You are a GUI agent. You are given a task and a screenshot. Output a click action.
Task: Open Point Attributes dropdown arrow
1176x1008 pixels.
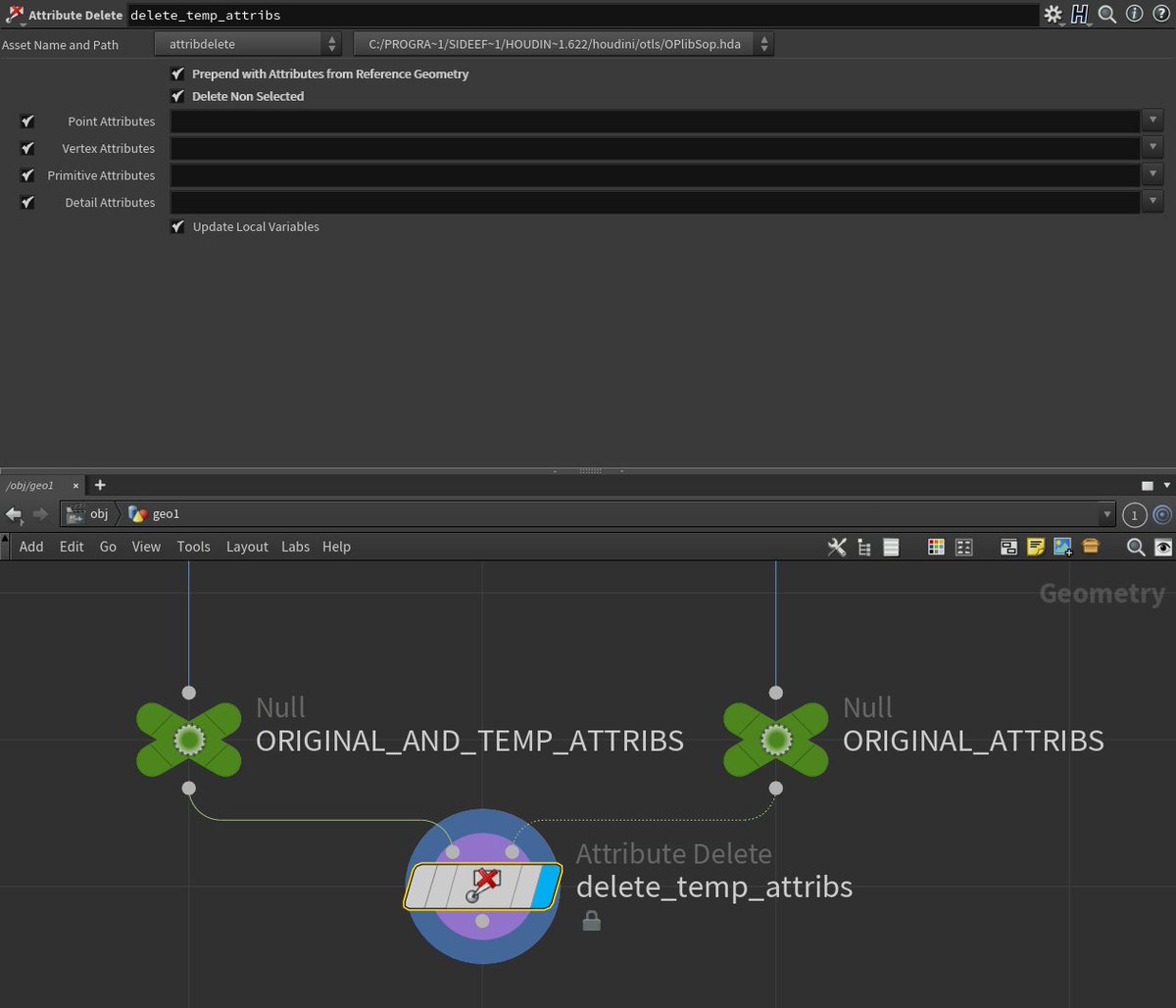tap(1152, 121)
